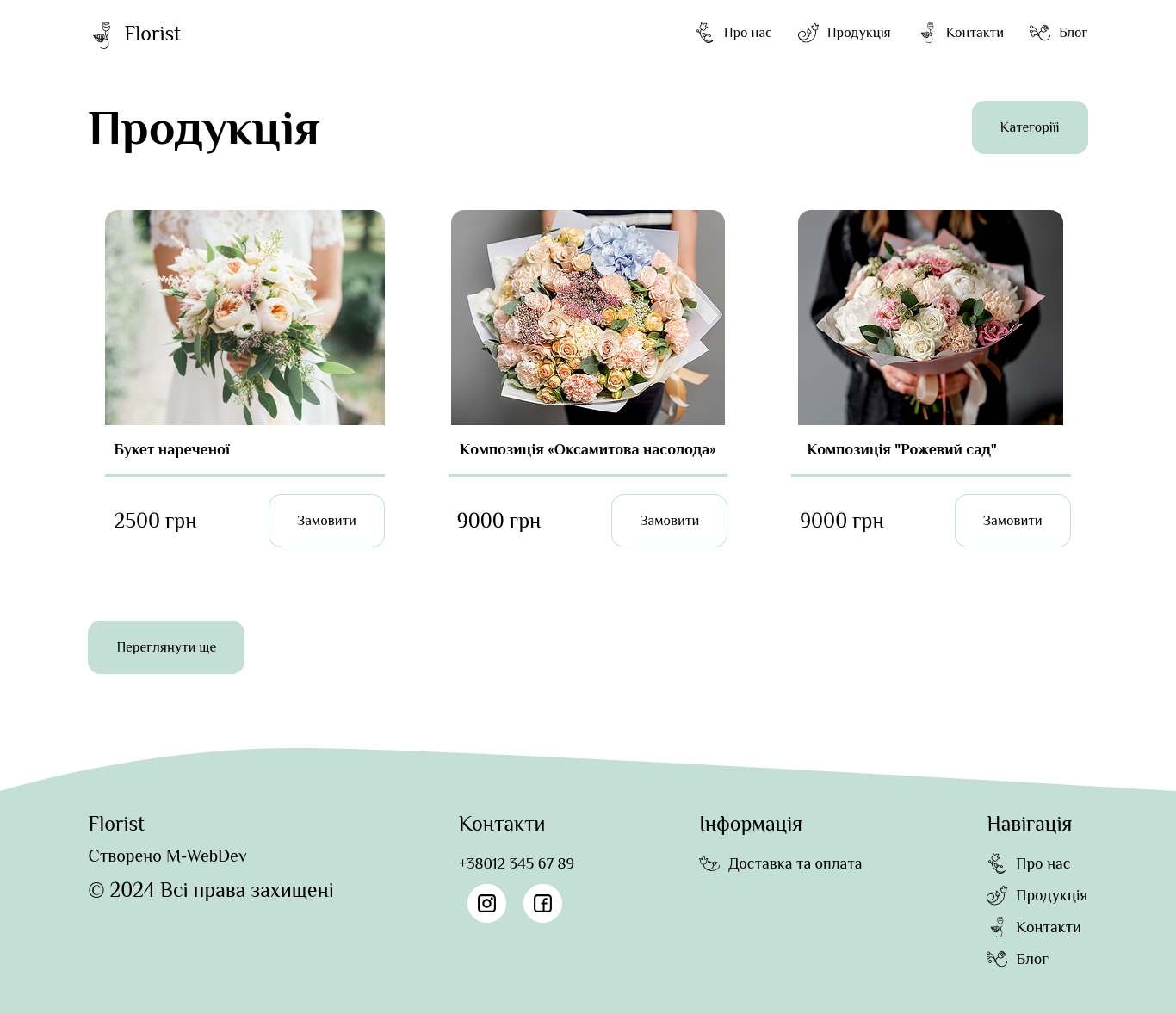The width and height of the screenshot is (1176, 1014).
Task: Open the Facebook icon in footer
Action: 542,903
